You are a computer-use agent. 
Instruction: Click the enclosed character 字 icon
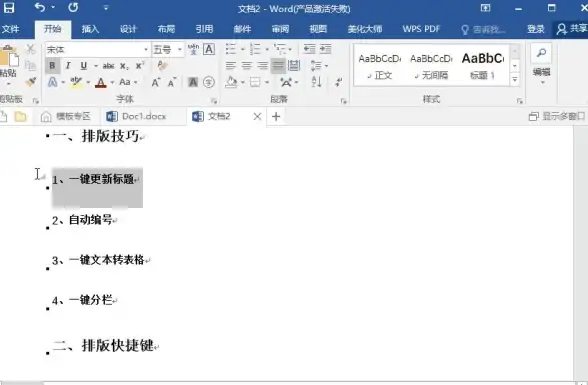tap(209, 82)
